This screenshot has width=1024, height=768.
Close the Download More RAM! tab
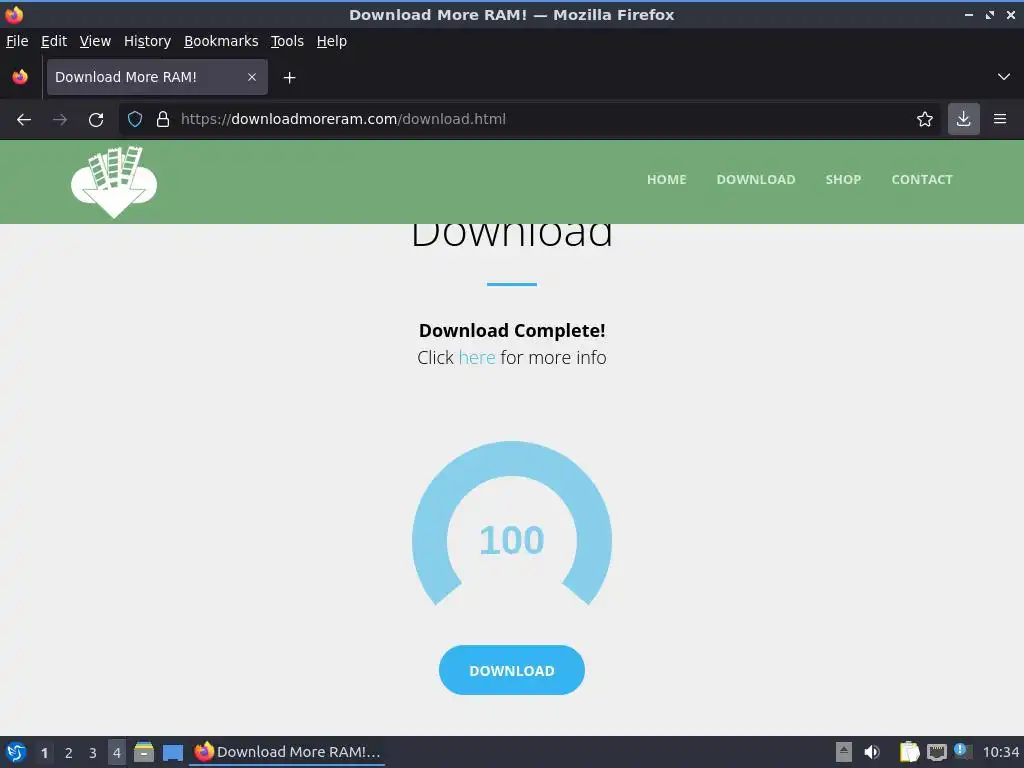click(252, 77)
